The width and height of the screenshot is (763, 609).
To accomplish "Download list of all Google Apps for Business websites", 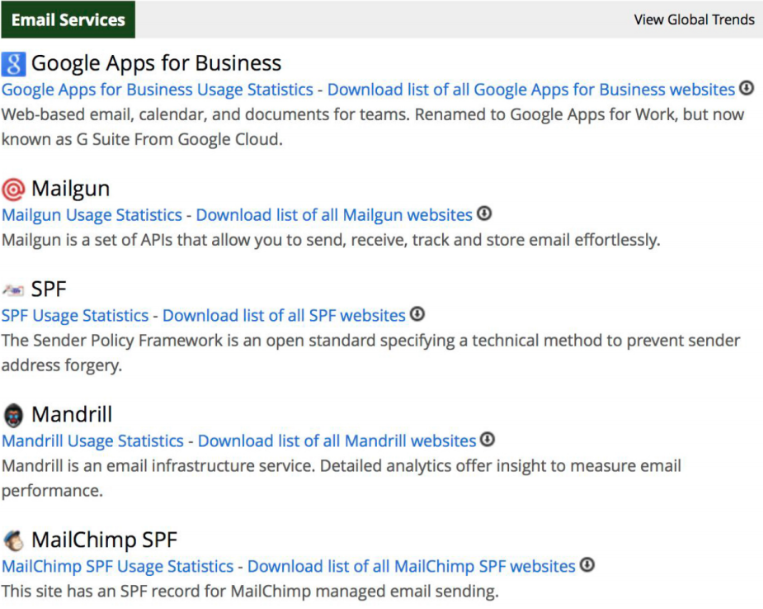I will tap(531, 90).
